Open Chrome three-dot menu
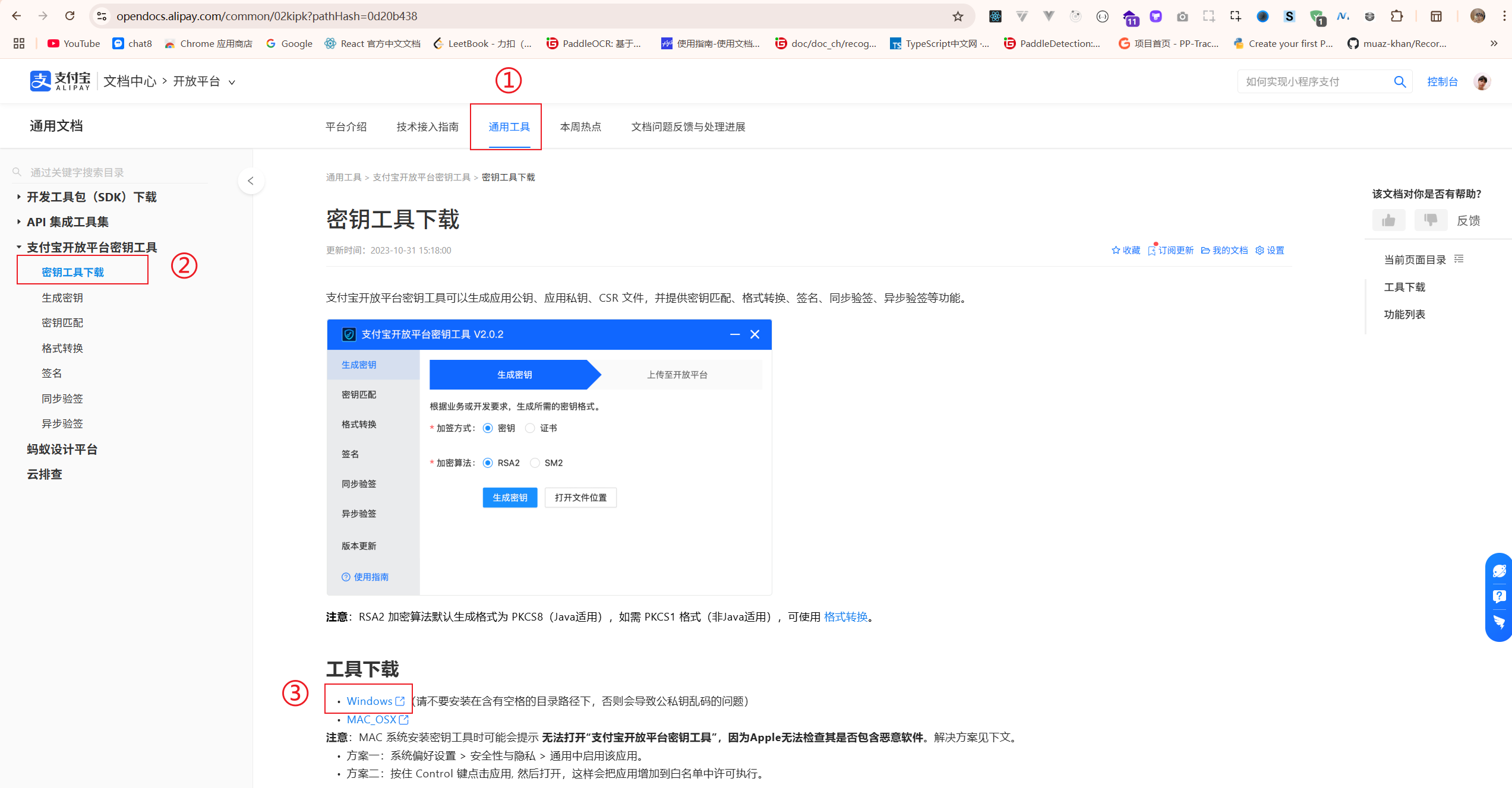Image resolution: width=1512 pixels, height=788 pixels. pos(1504,16)
